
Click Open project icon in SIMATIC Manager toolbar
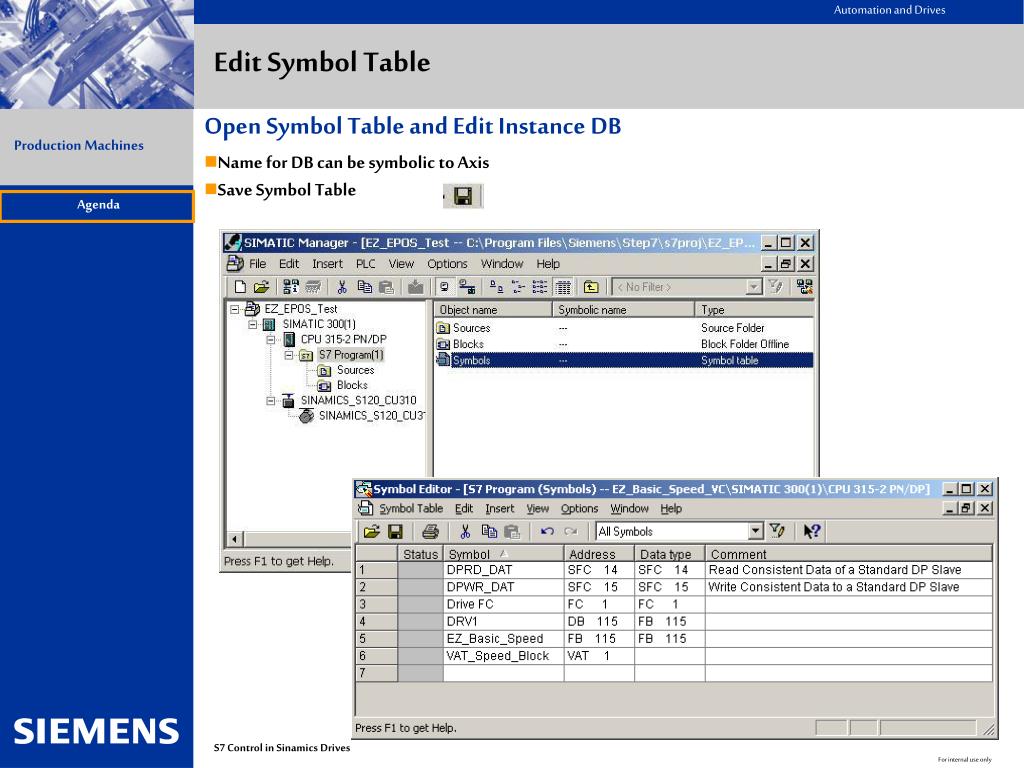[x=261, y=287]
